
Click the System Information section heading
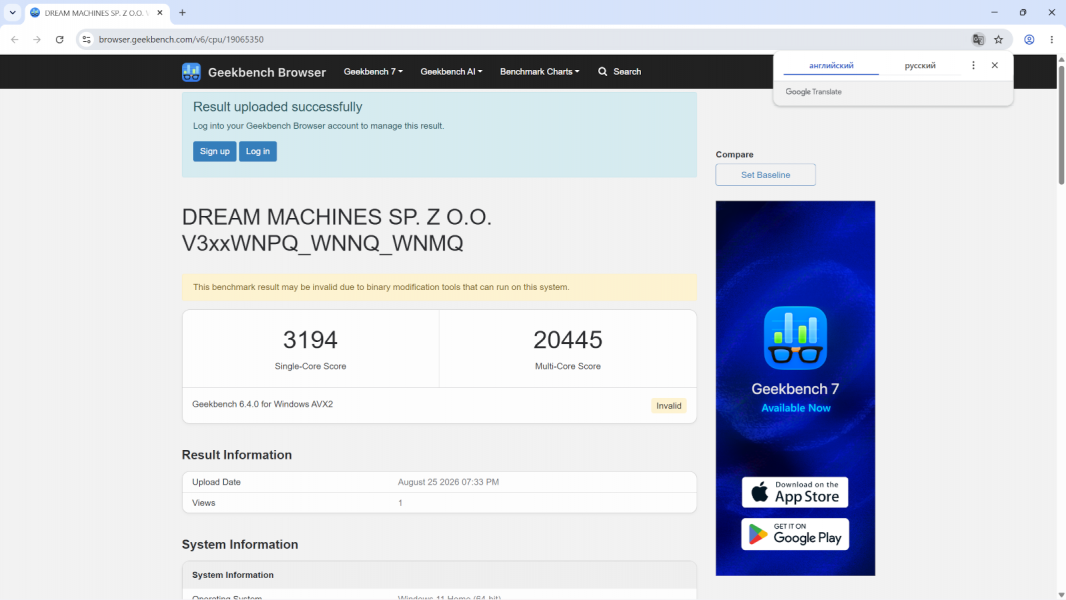pos(239,544)
